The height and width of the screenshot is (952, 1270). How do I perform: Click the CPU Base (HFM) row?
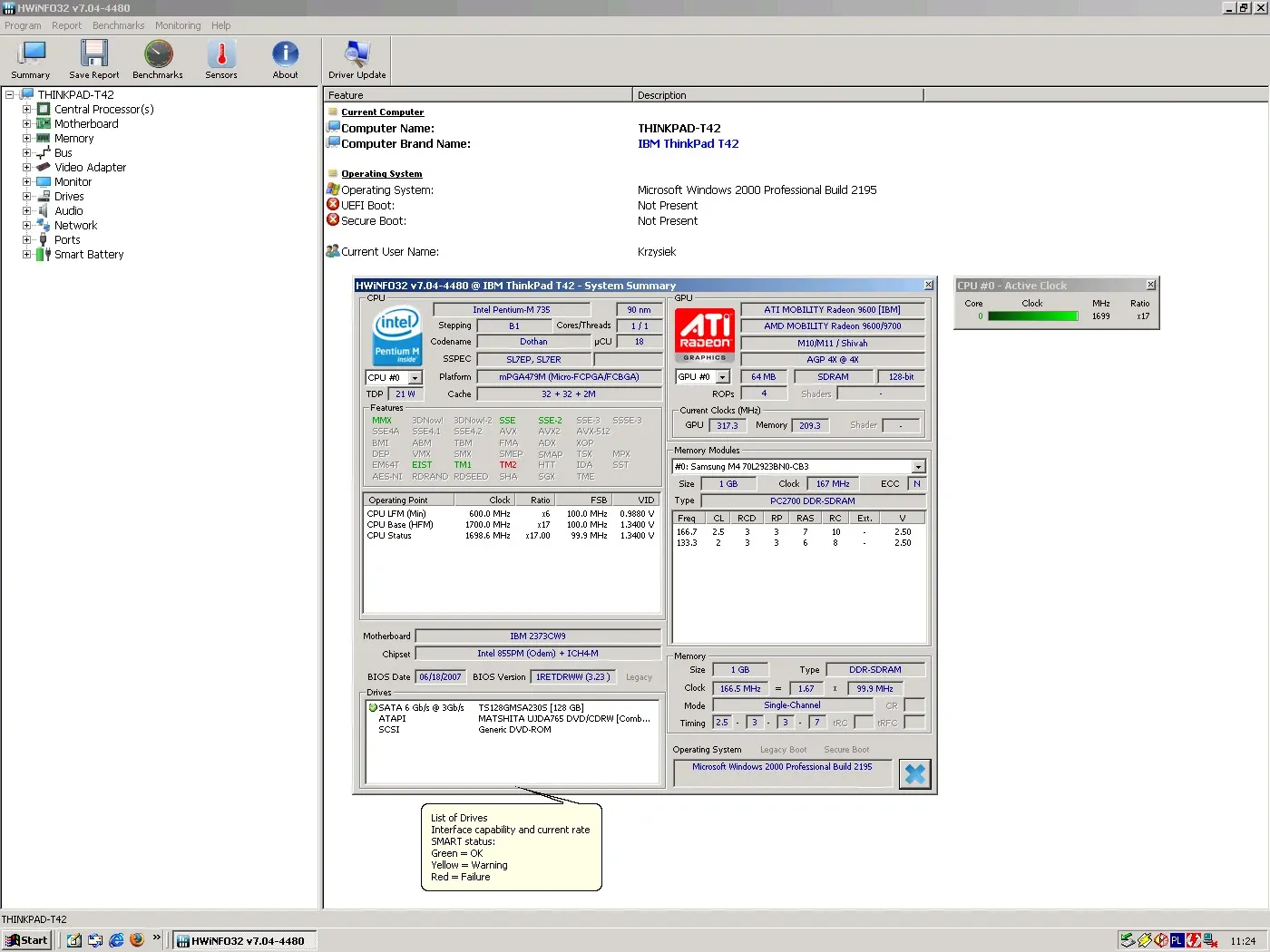(x=512, y=524)
